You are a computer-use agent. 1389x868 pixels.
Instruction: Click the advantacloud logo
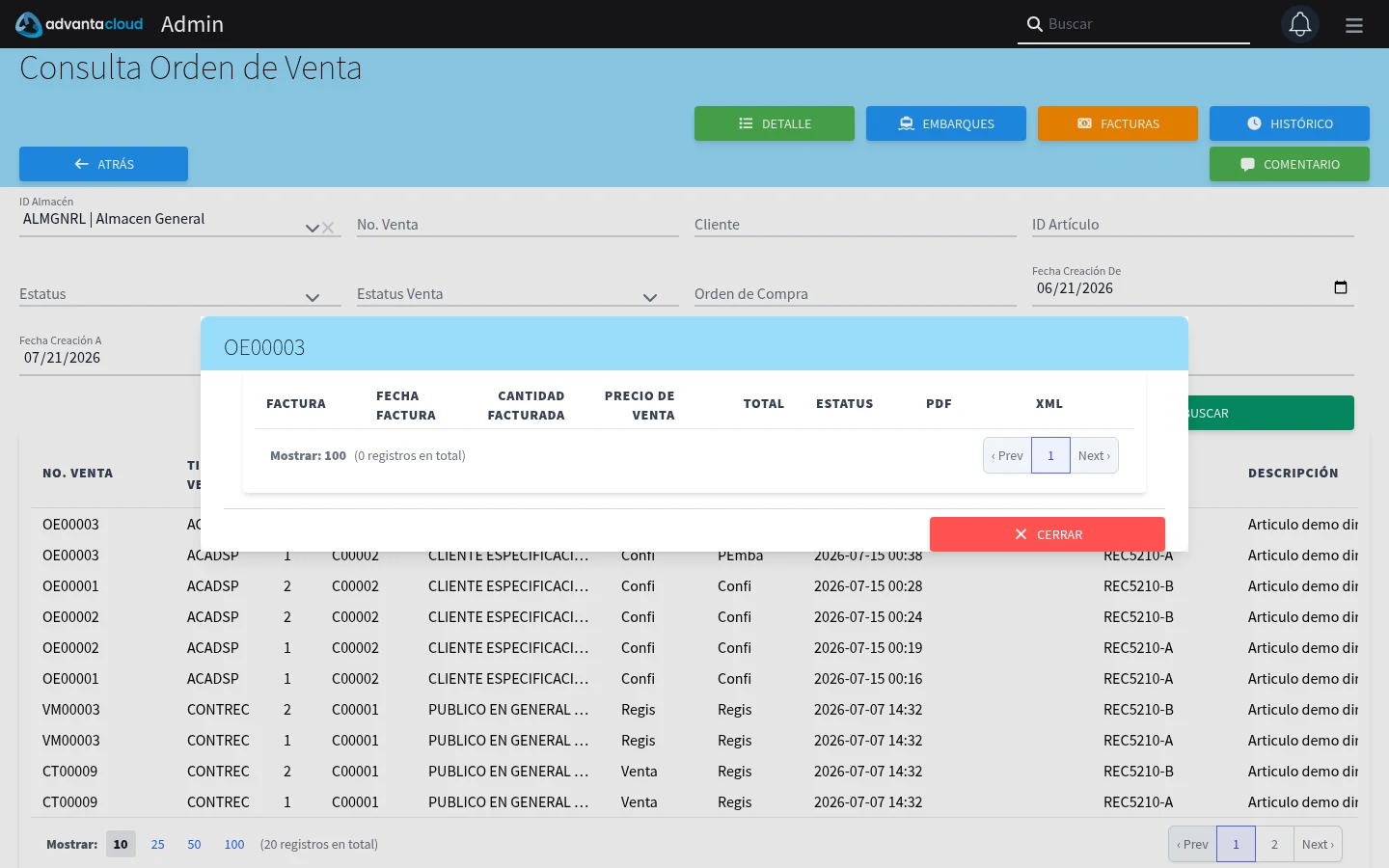[x=79, y=24]
